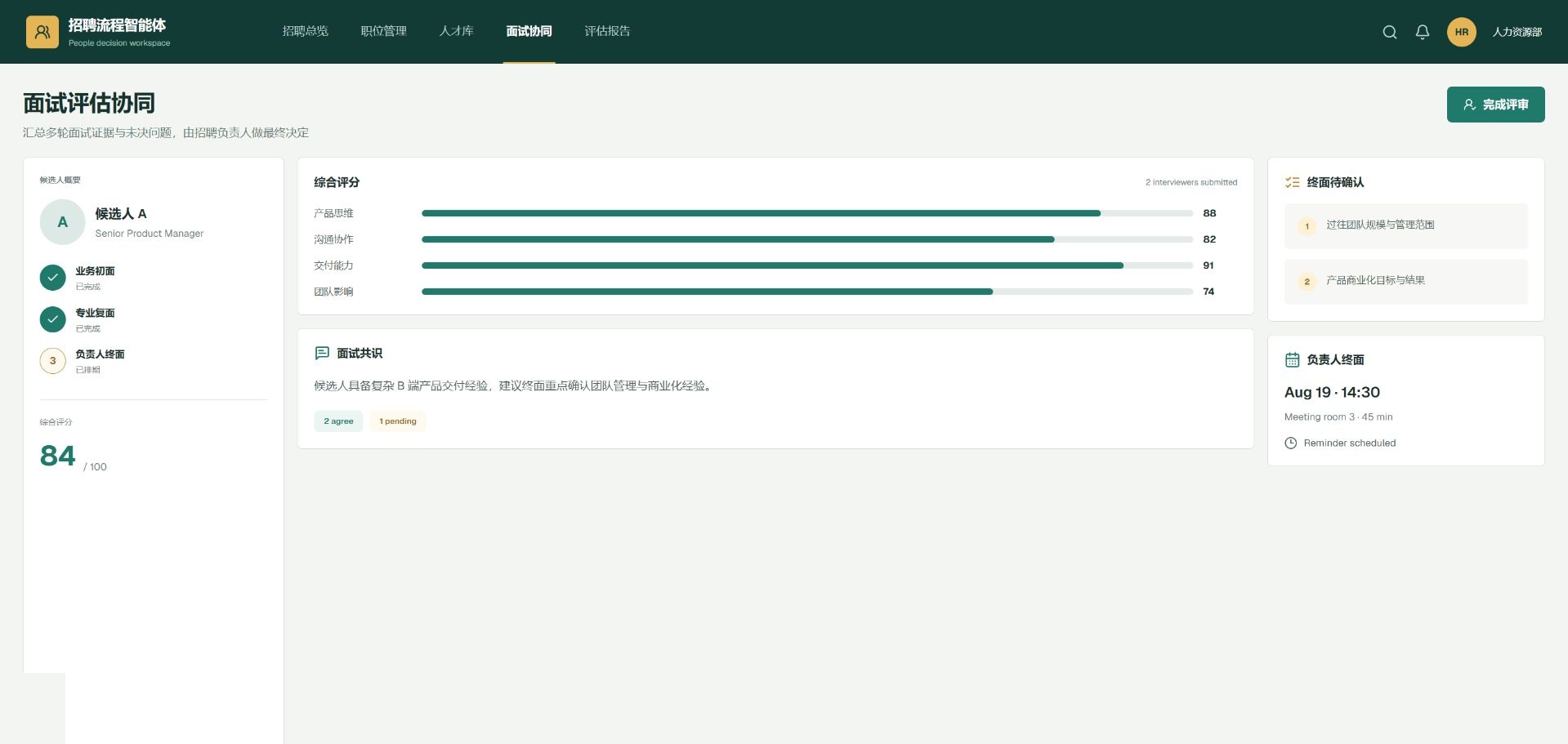Screen dimensions: 1568x744
Task: Click the Reminder scheduled text
Action: (1350, 443)
